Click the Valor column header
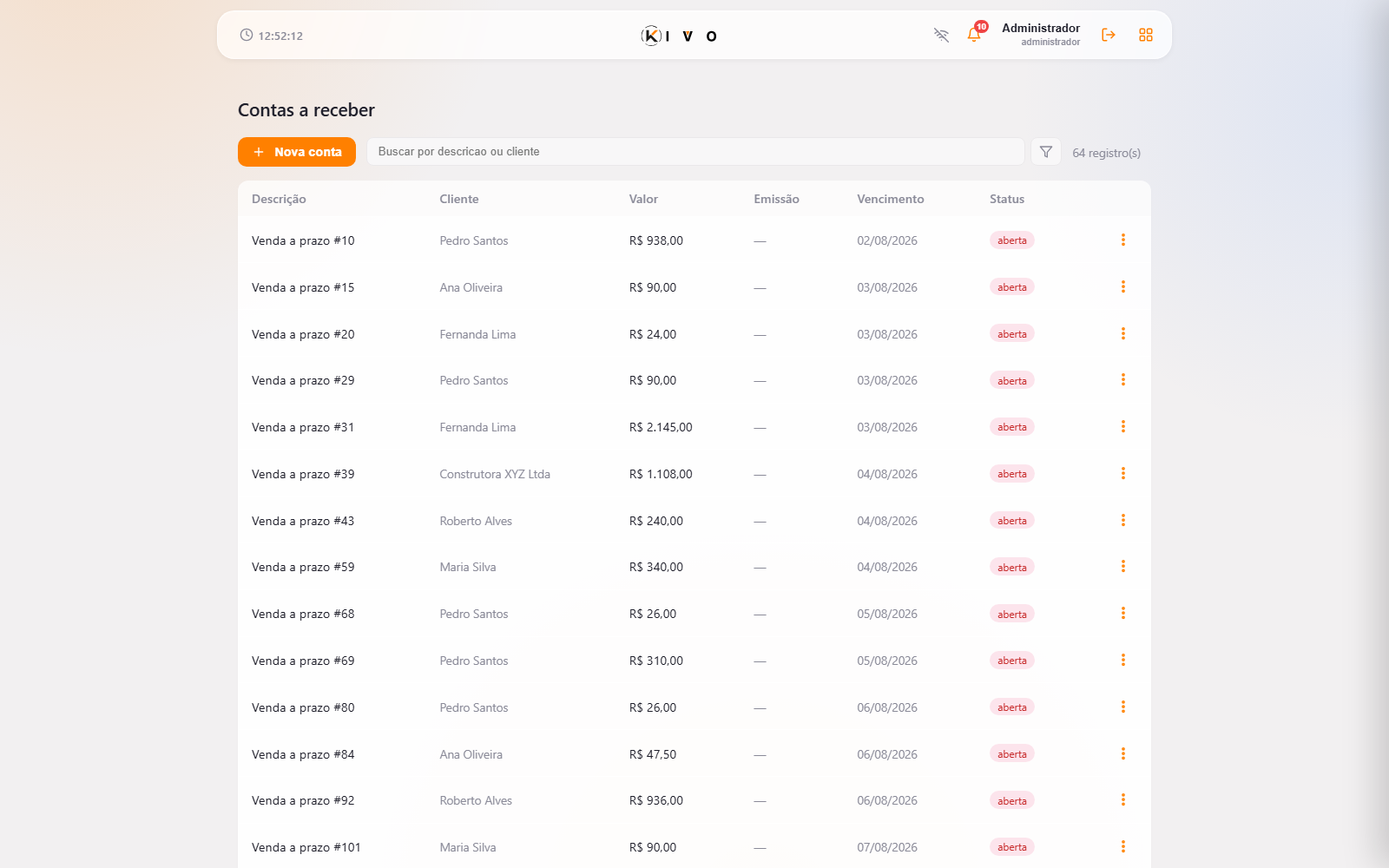Screen dimensions: 1389x868 tap(643, 199)
